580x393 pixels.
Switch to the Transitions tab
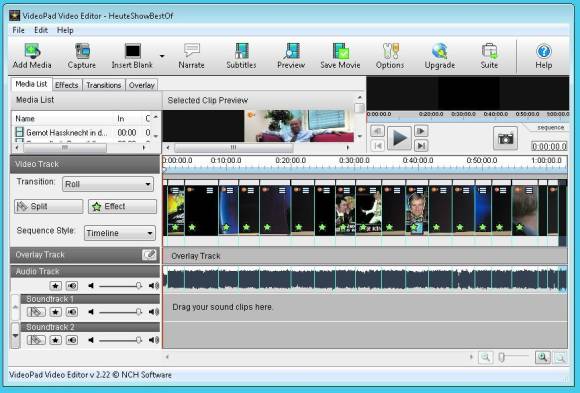click(x=104, y=85)
